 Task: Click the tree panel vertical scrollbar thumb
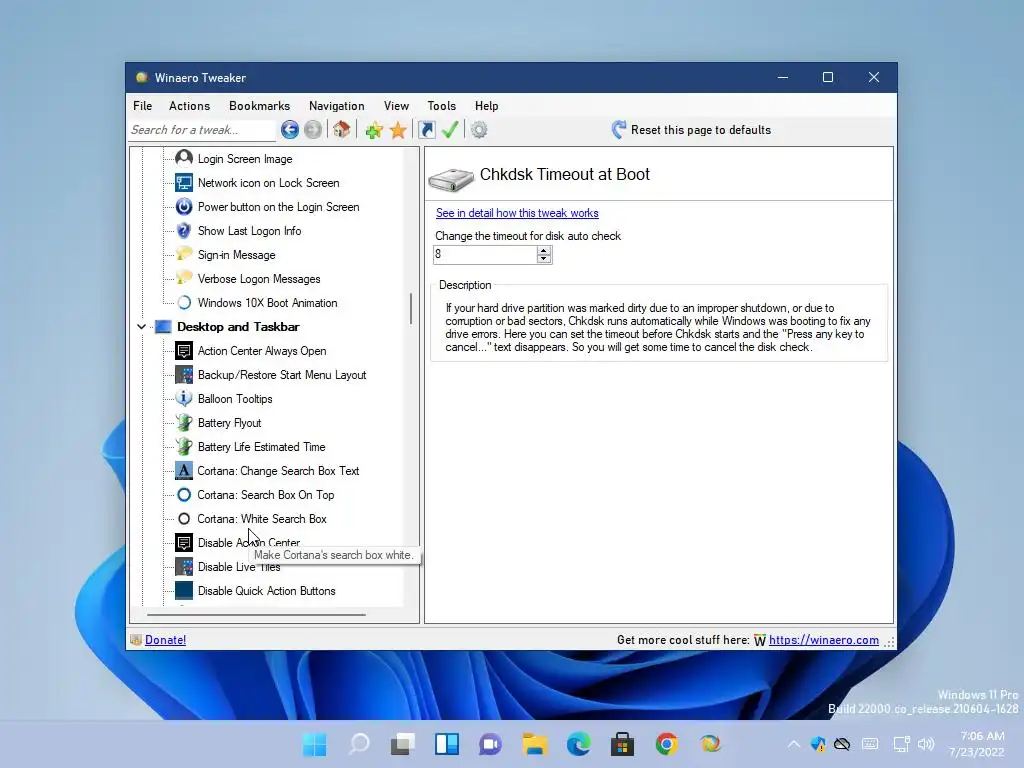click(411, 308)
